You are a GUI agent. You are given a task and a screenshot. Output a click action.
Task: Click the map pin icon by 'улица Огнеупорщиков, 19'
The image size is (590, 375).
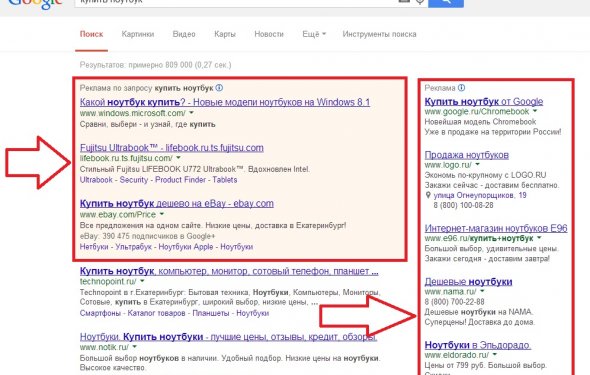point(428,195)
